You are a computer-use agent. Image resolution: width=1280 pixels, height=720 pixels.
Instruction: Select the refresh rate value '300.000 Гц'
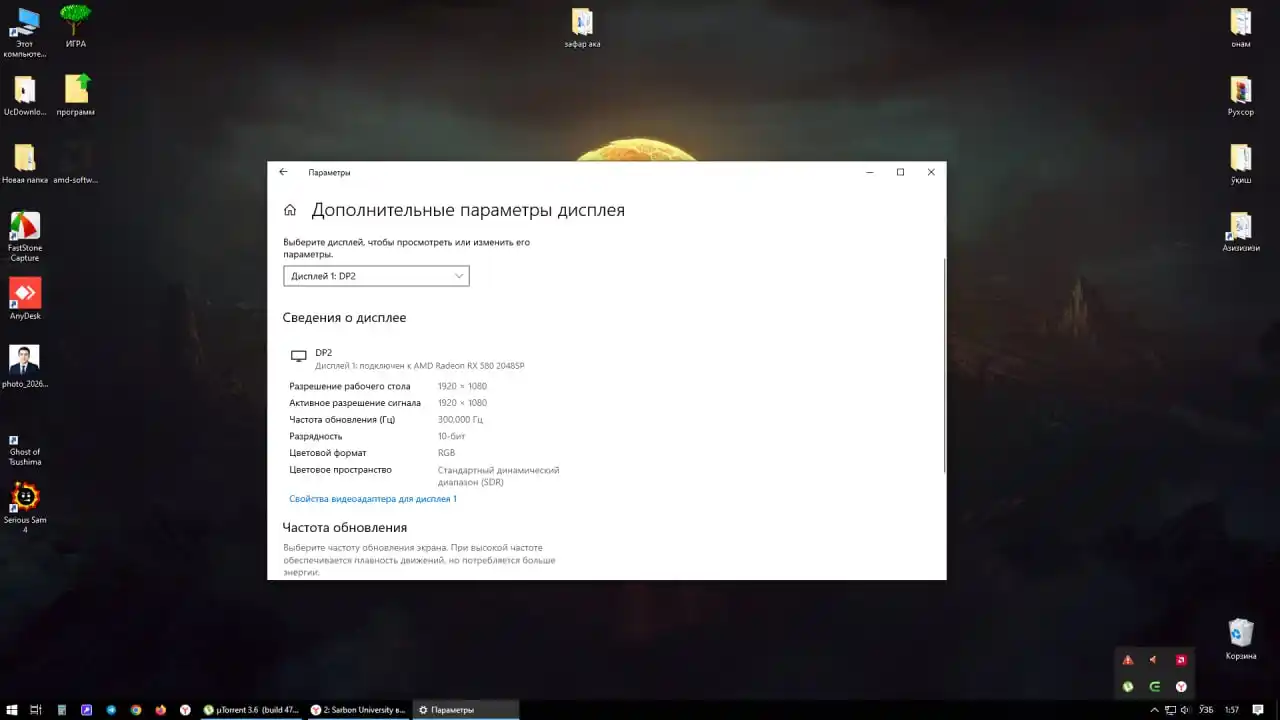(461, 420)
